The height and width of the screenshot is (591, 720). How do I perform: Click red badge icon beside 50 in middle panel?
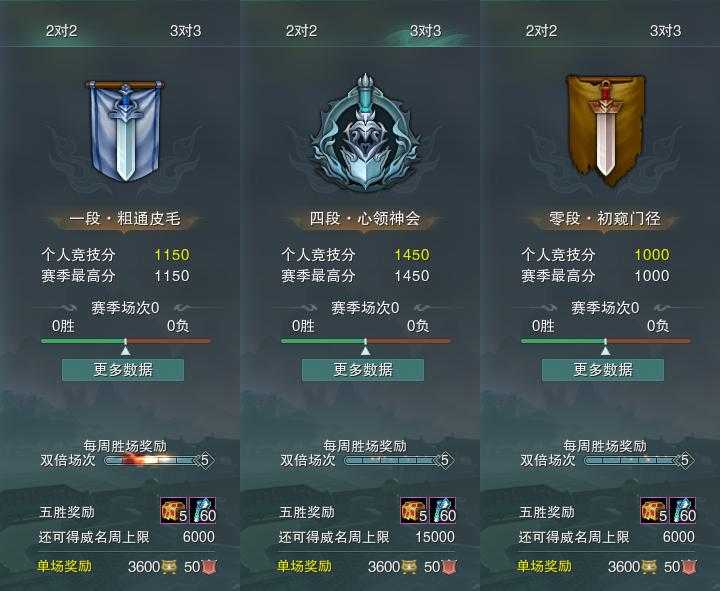(449, 567)
